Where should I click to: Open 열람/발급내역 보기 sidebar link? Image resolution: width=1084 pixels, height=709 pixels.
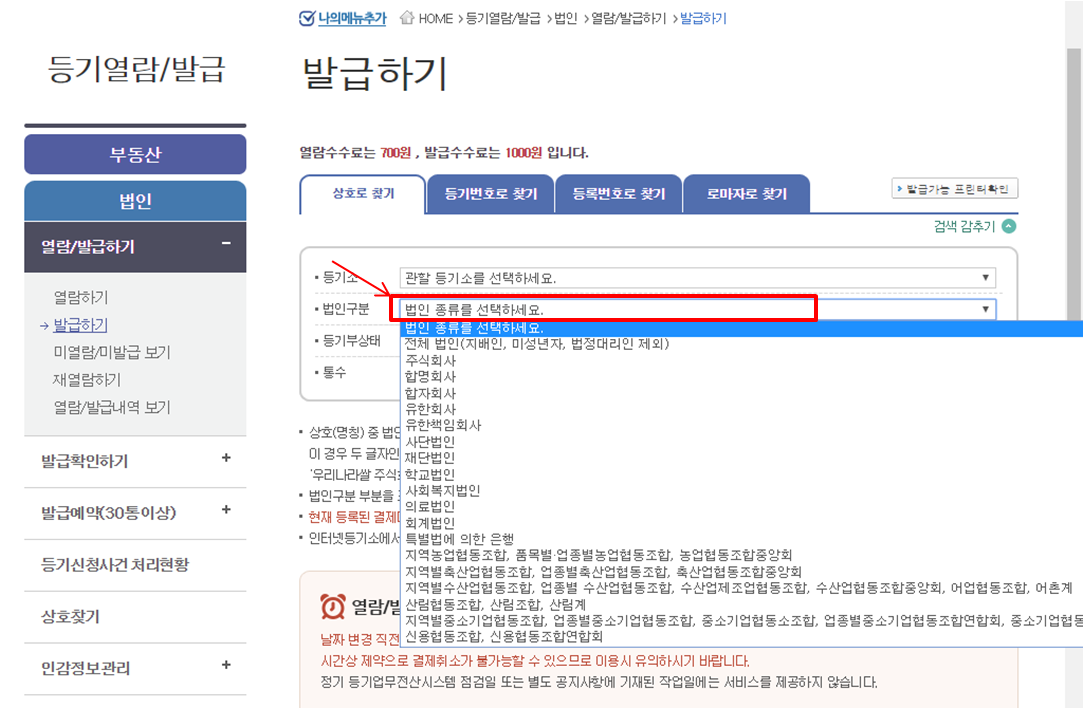[112, 408]
